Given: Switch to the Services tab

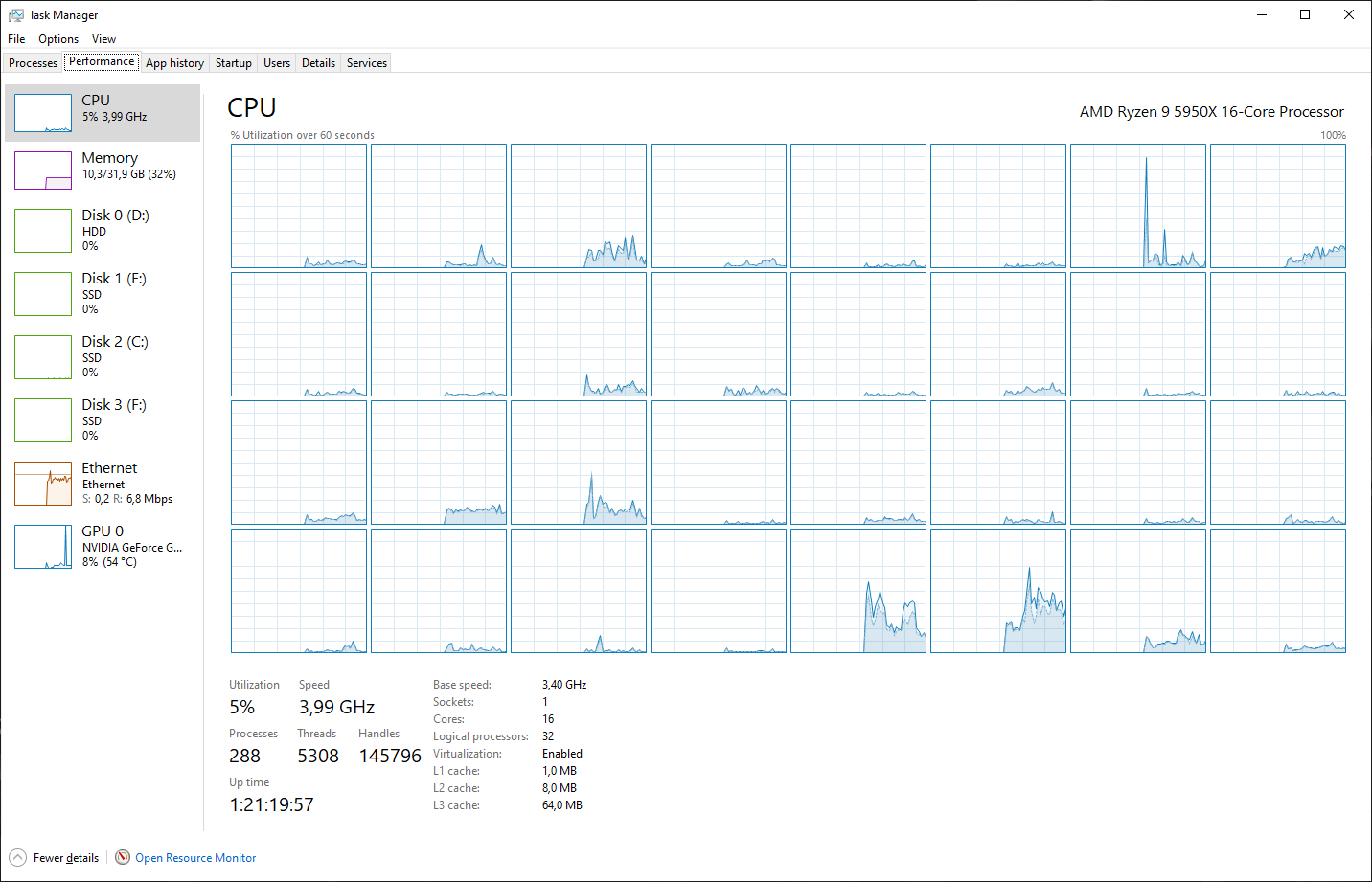Looking at the screenshot, I should point(367,63).
